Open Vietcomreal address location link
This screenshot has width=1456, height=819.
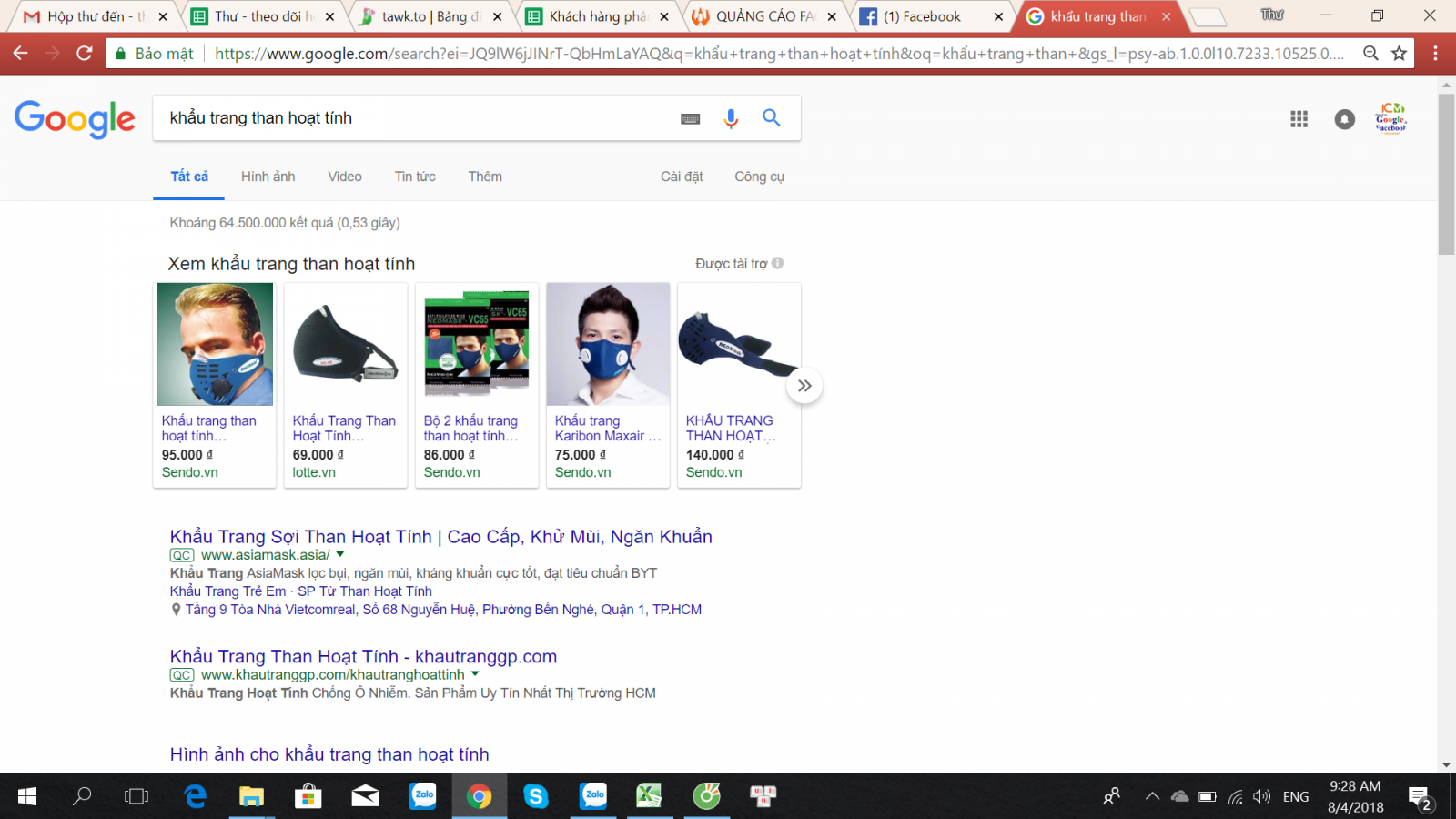[443, 610]
